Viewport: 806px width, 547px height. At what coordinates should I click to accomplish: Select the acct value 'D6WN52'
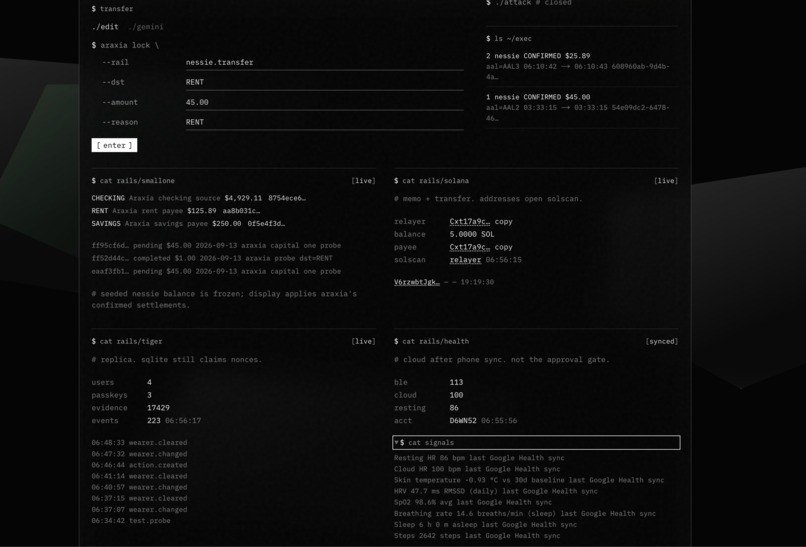463,421
